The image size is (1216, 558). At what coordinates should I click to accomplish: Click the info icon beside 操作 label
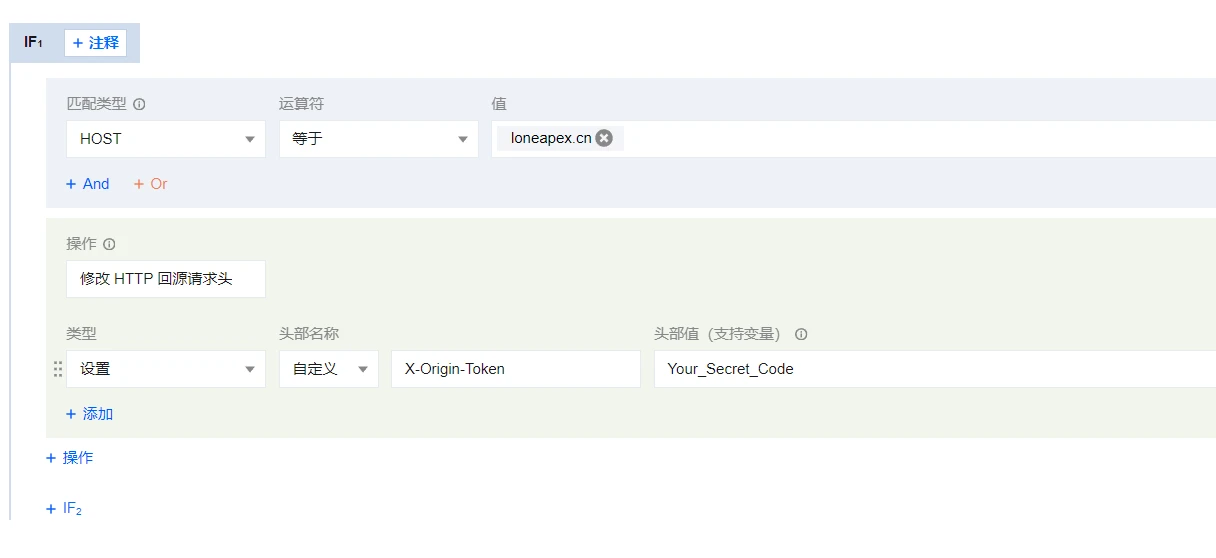pyautogui.click(x=109, y=244)
